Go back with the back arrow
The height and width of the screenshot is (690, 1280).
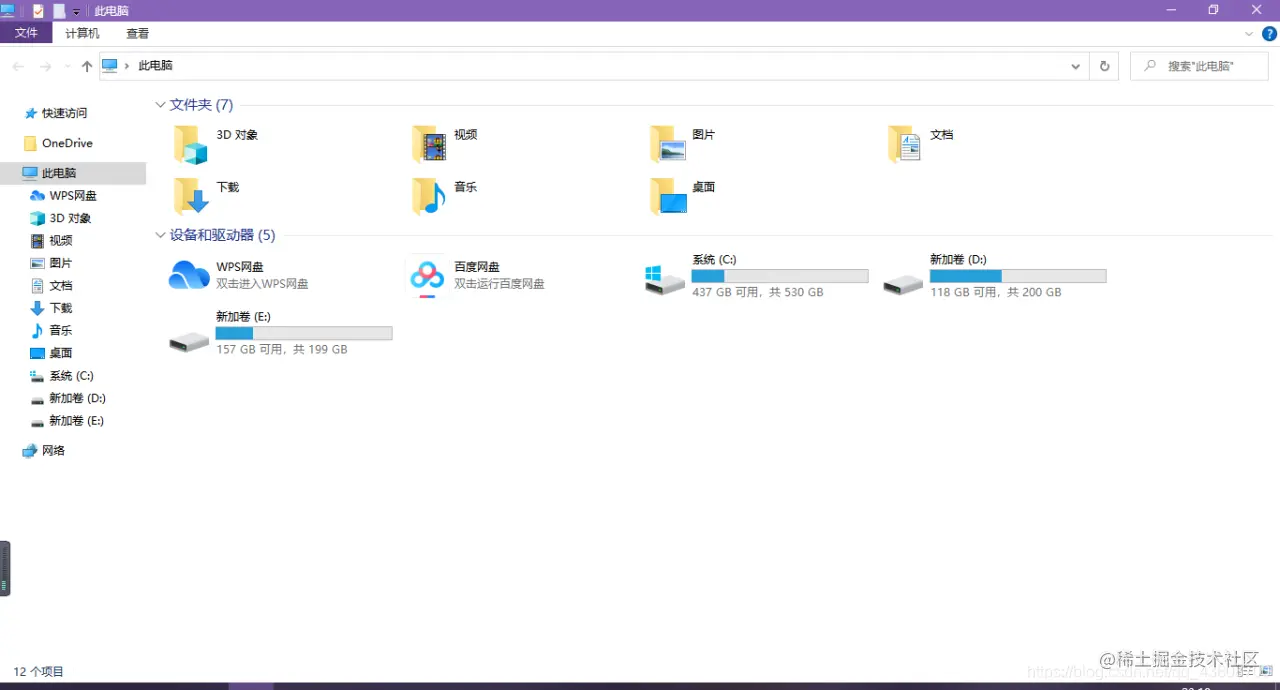18,66
